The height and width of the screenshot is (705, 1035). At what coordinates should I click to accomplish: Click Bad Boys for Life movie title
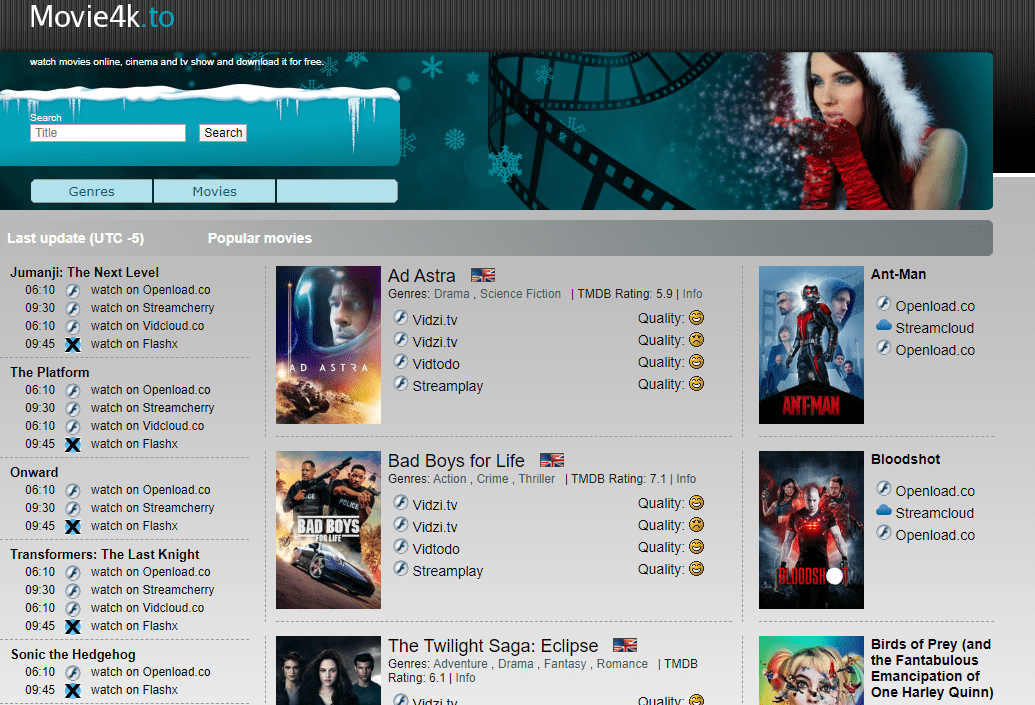[456, 461]
